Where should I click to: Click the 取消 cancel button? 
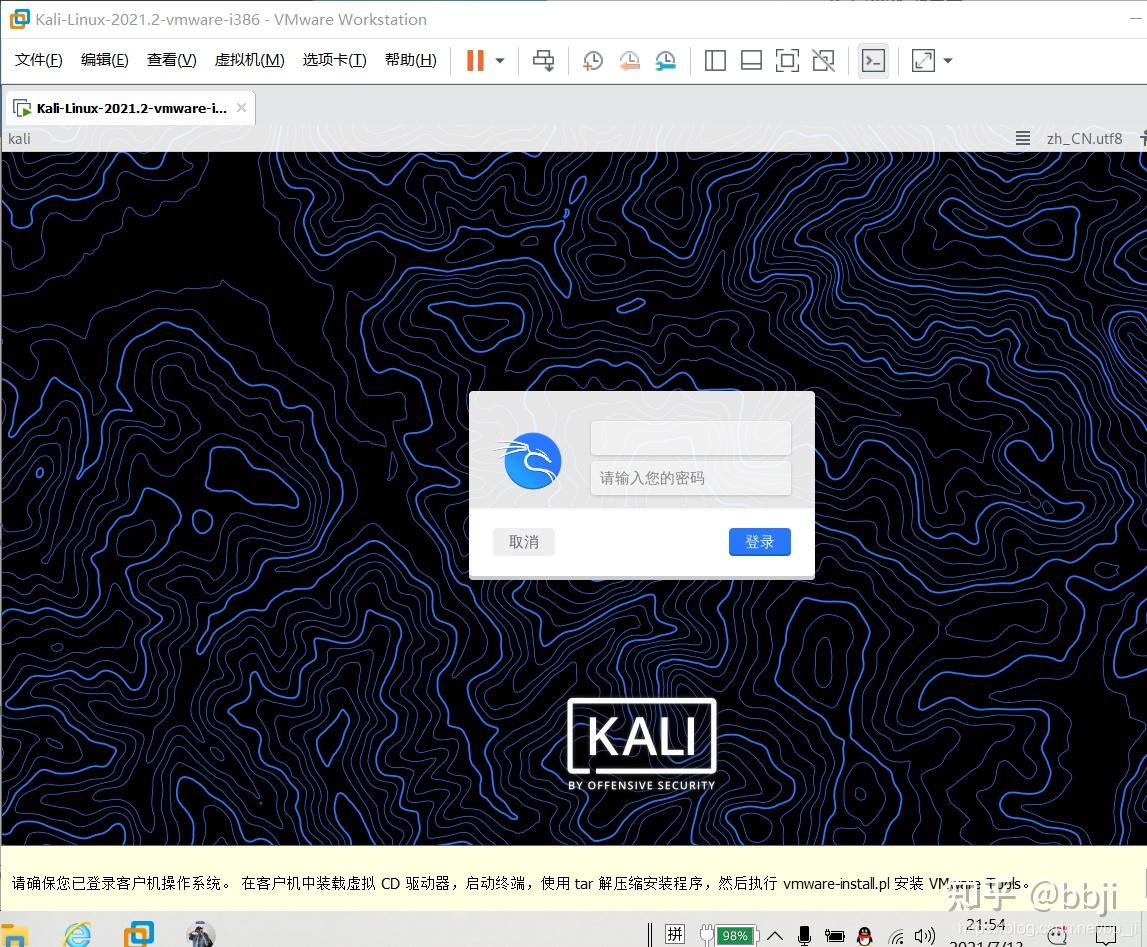tap(524, 542)
